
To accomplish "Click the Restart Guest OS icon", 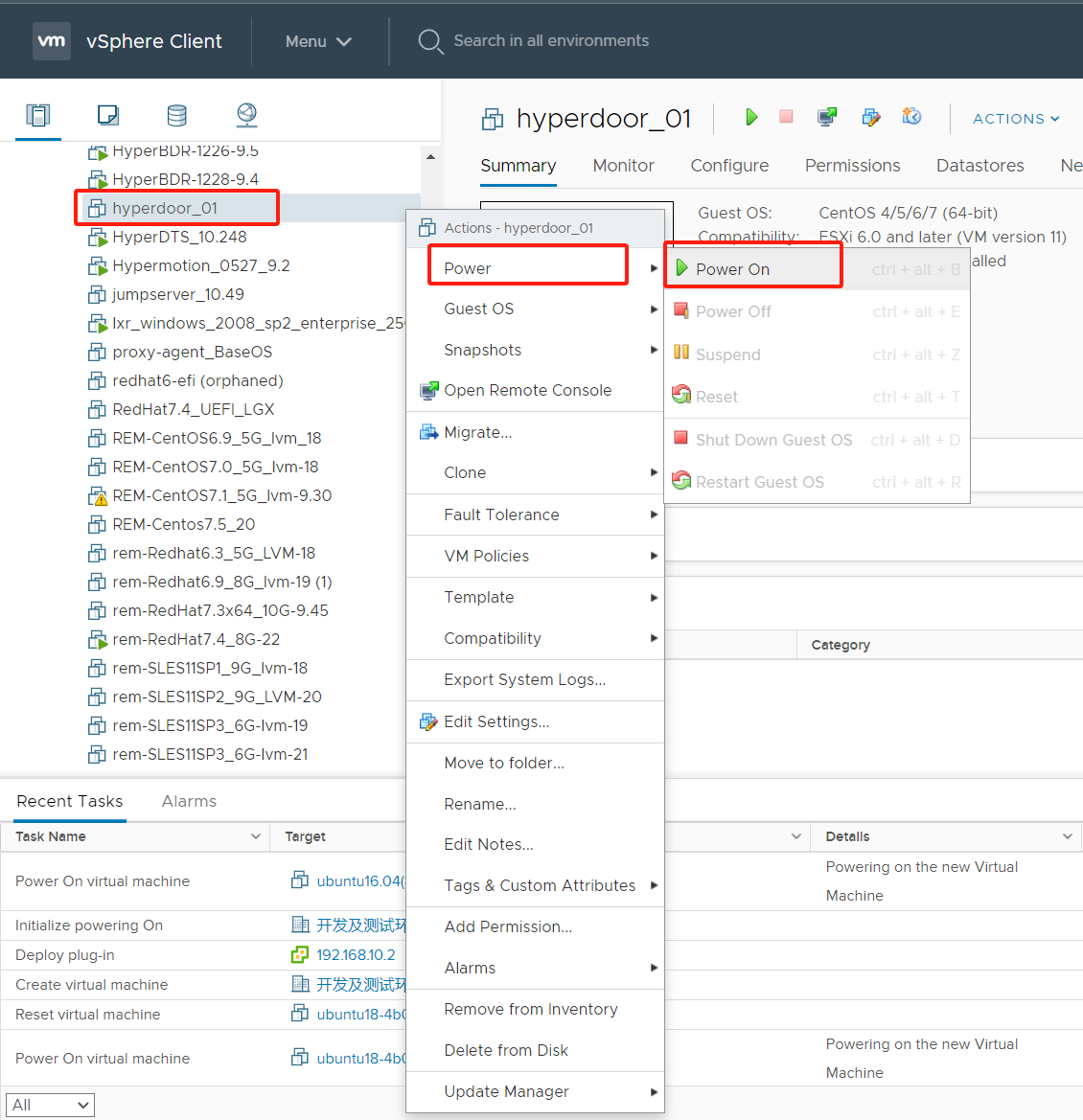I will [681, 480].
